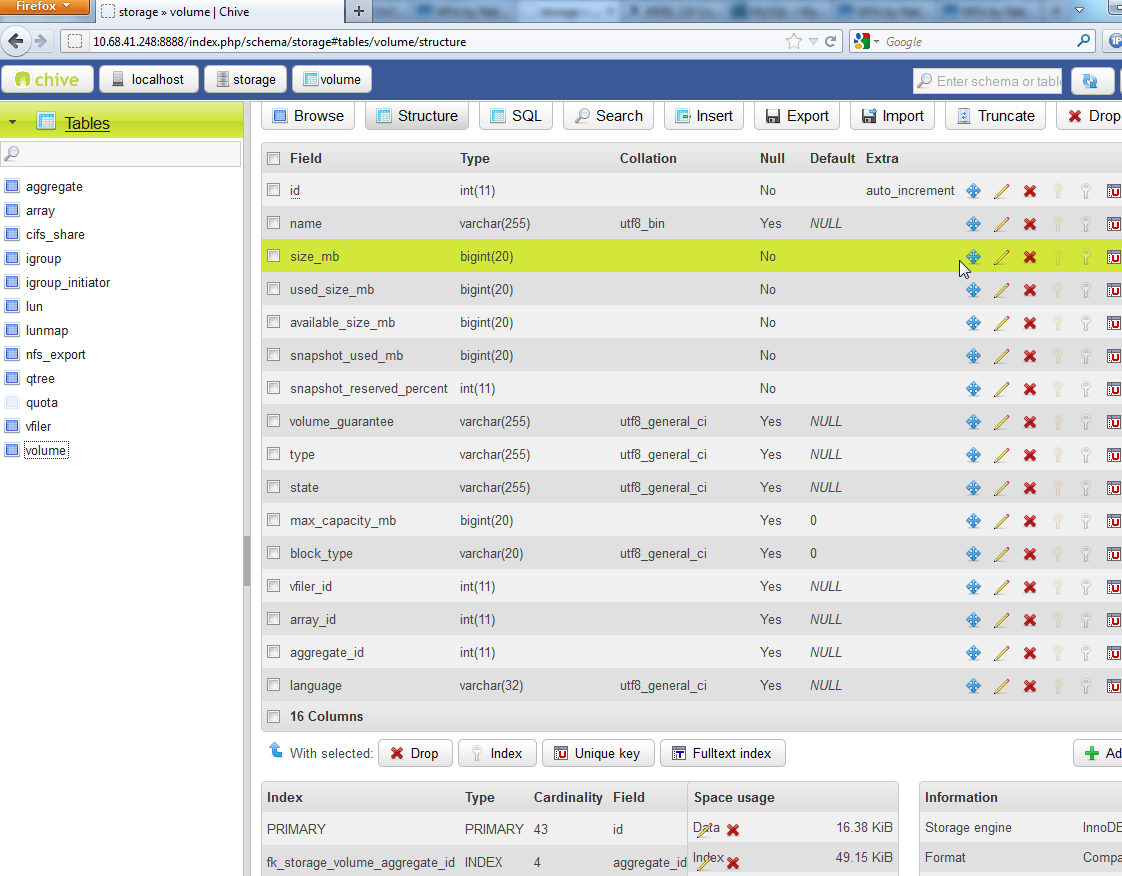Click the Index button for selected columns
The image size is (1122, 876).
click(497, 753)
